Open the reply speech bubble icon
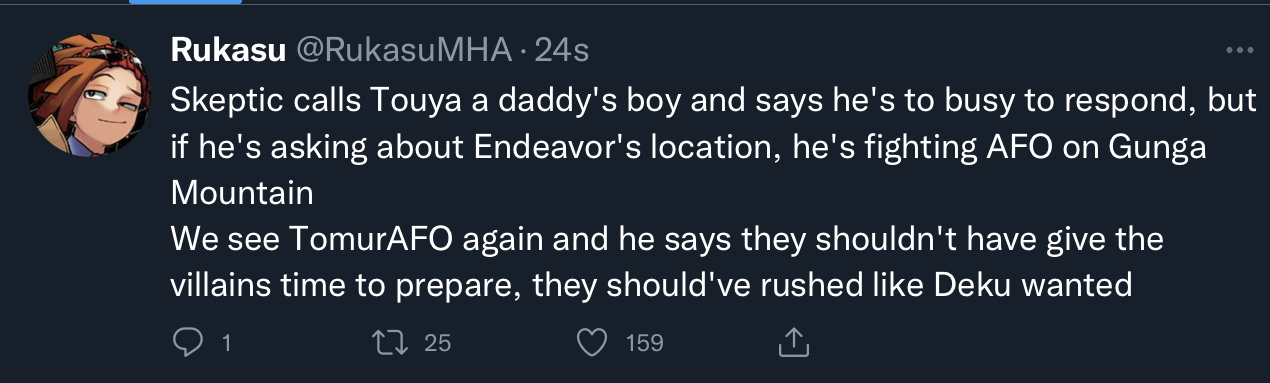 point(188,343)
